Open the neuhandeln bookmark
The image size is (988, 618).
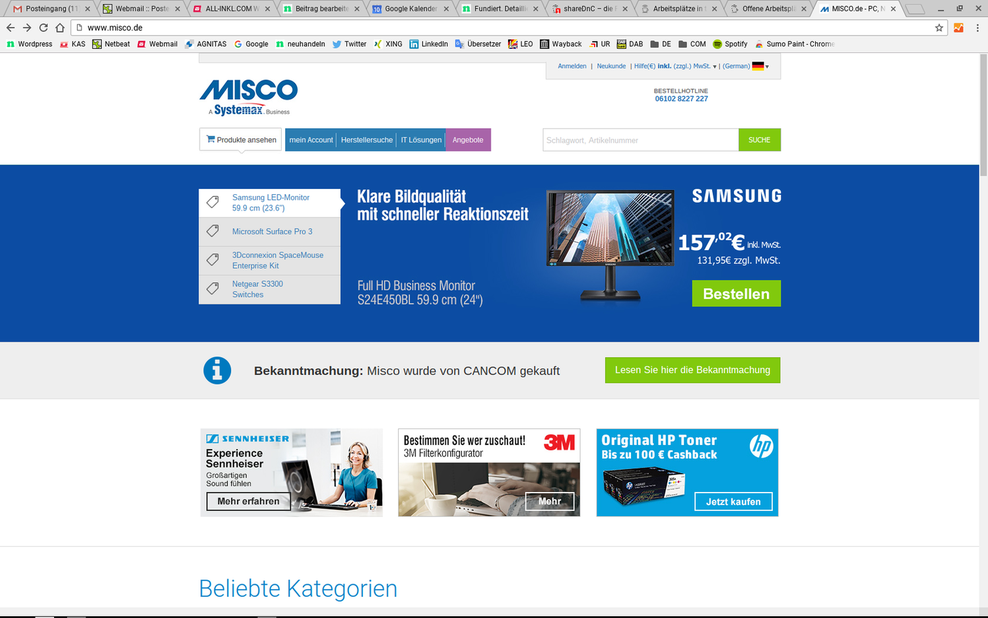[301, 44]
